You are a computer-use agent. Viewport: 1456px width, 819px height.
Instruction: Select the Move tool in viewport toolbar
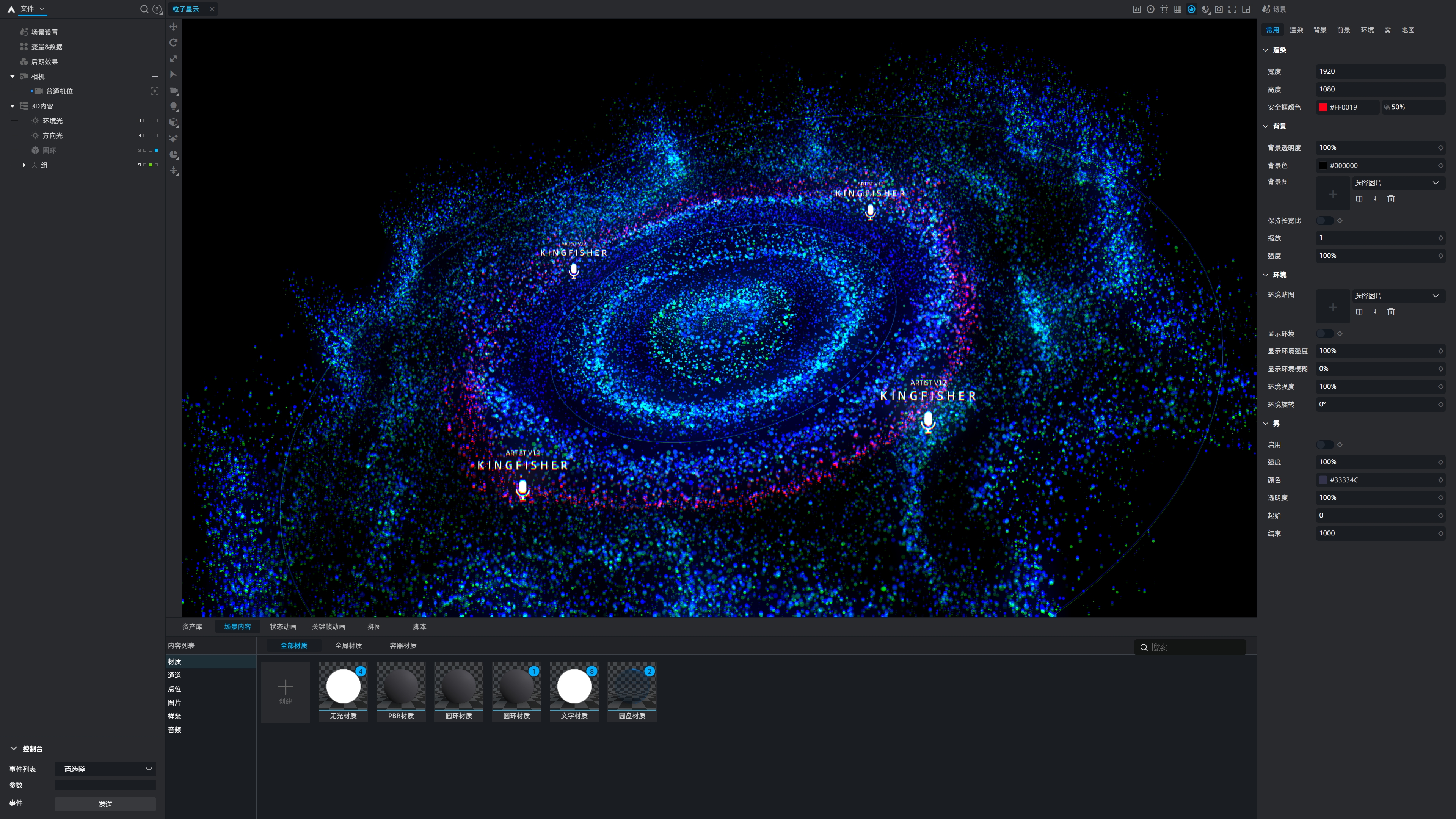click(x=174, y=27)
